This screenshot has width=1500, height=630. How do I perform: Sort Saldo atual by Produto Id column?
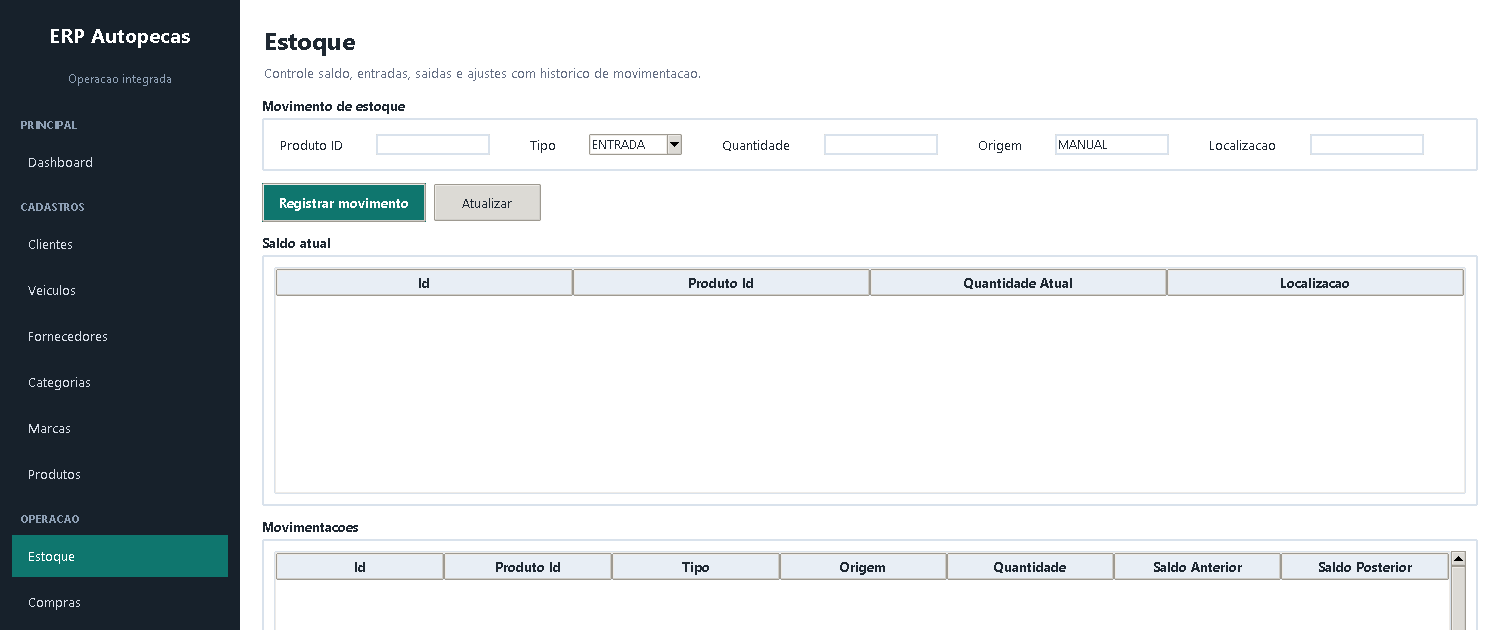click(x=721, y=283)
